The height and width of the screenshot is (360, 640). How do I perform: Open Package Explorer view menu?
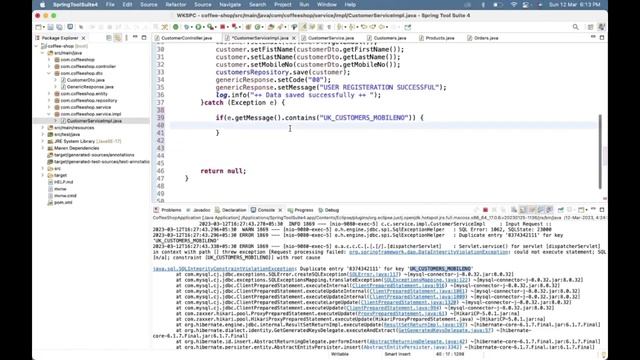[x=126, y=38]
